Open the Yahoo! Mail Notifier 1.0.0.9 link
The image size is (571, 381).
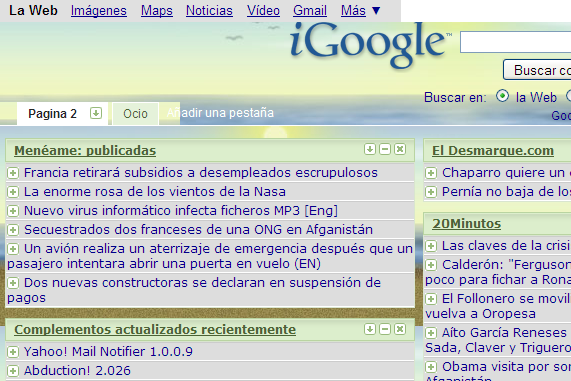click(x=108, y=351)
